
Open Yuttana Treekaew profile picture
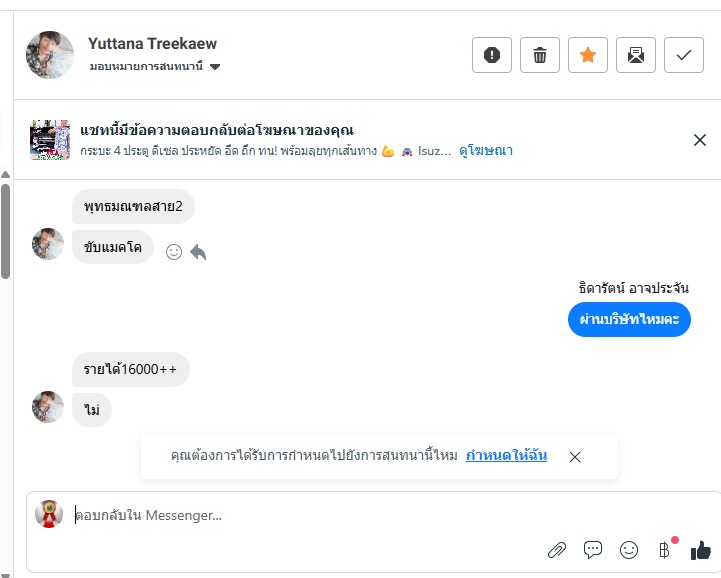(50, 55)
